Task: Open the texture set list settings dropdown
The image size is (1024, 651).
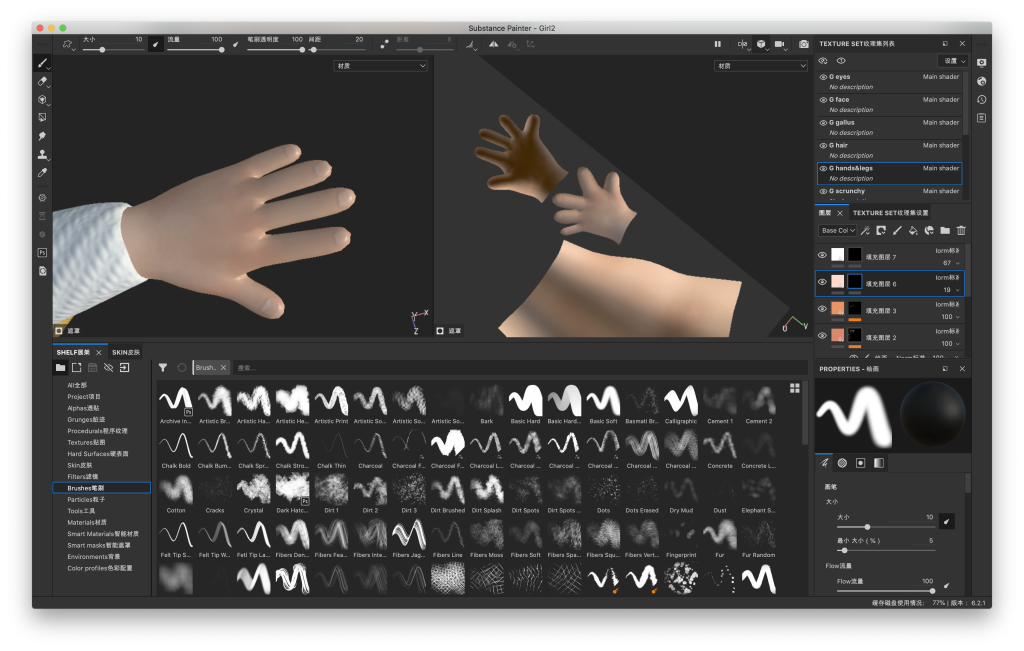Action: coord(953,61)
